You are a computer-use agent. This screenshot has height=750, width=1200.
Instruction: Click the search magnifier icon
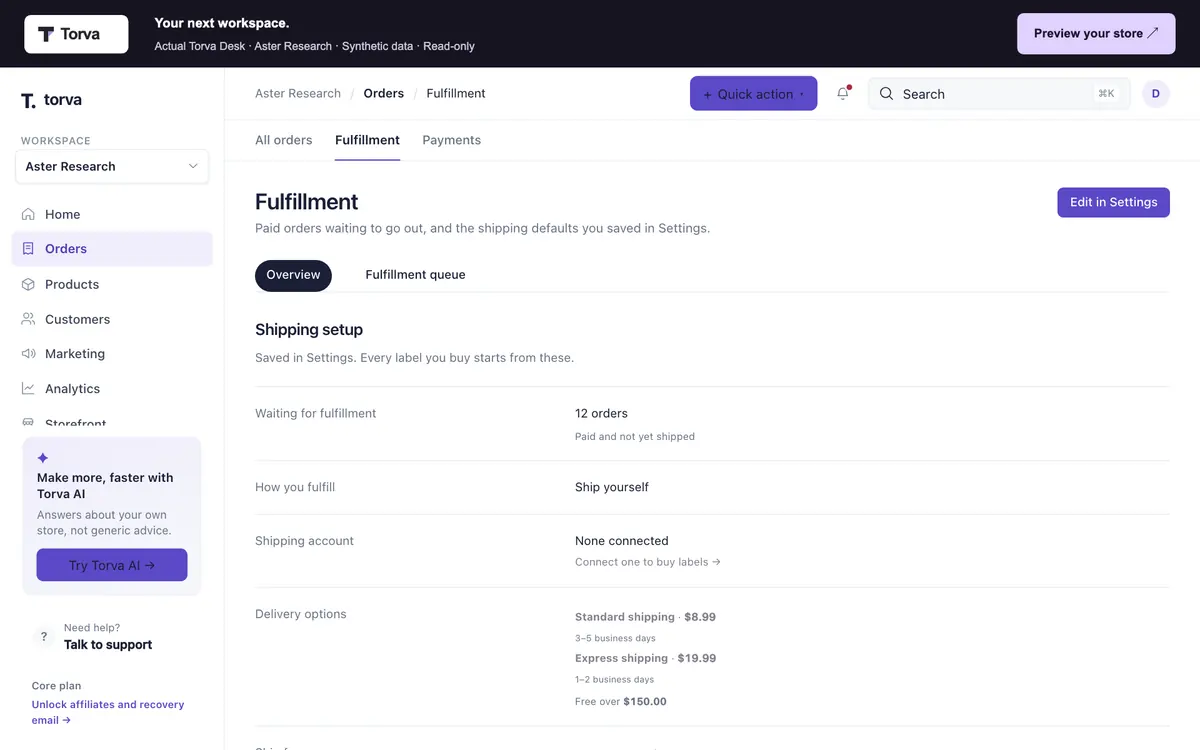tap(886, 94)
